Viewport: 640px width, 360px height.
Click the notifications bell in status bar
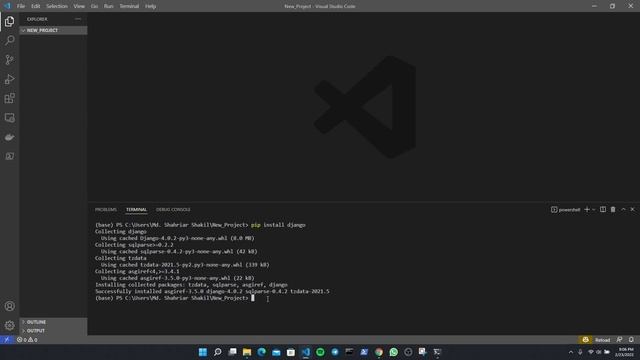631,340
